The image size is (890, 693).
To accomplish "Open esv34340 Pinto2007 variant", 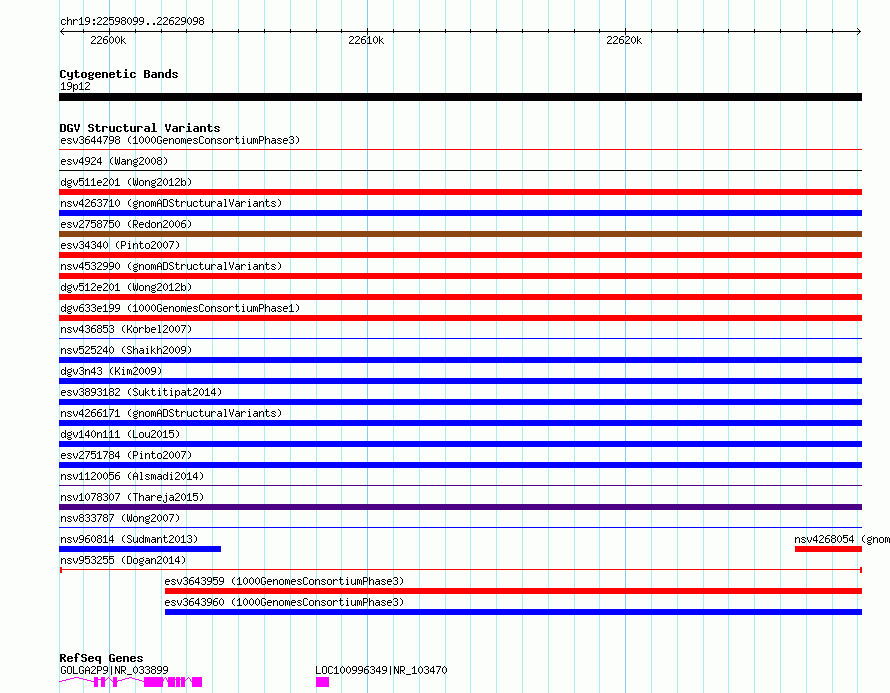I will coord(120,245).
